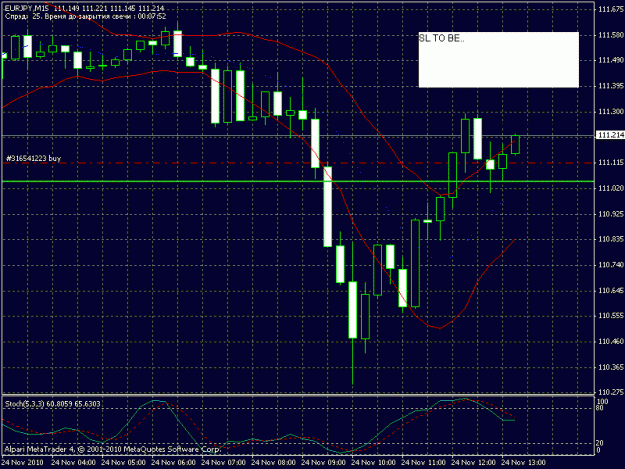Click the 110.740 price axis label

click(x=611, y=265)
